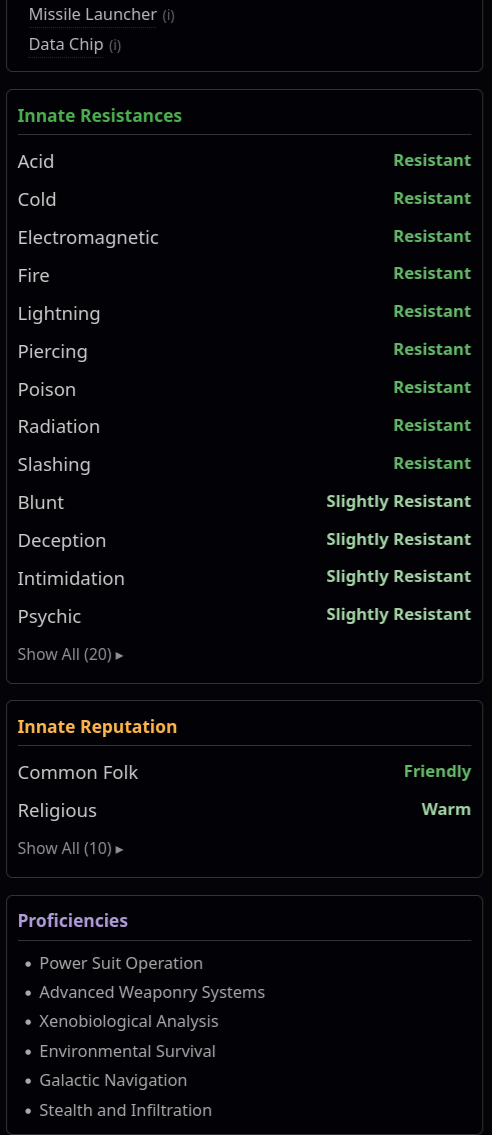
Task: Select the Common Folk Friendly status
Action: pyautogui.click(x=438, y=772)
